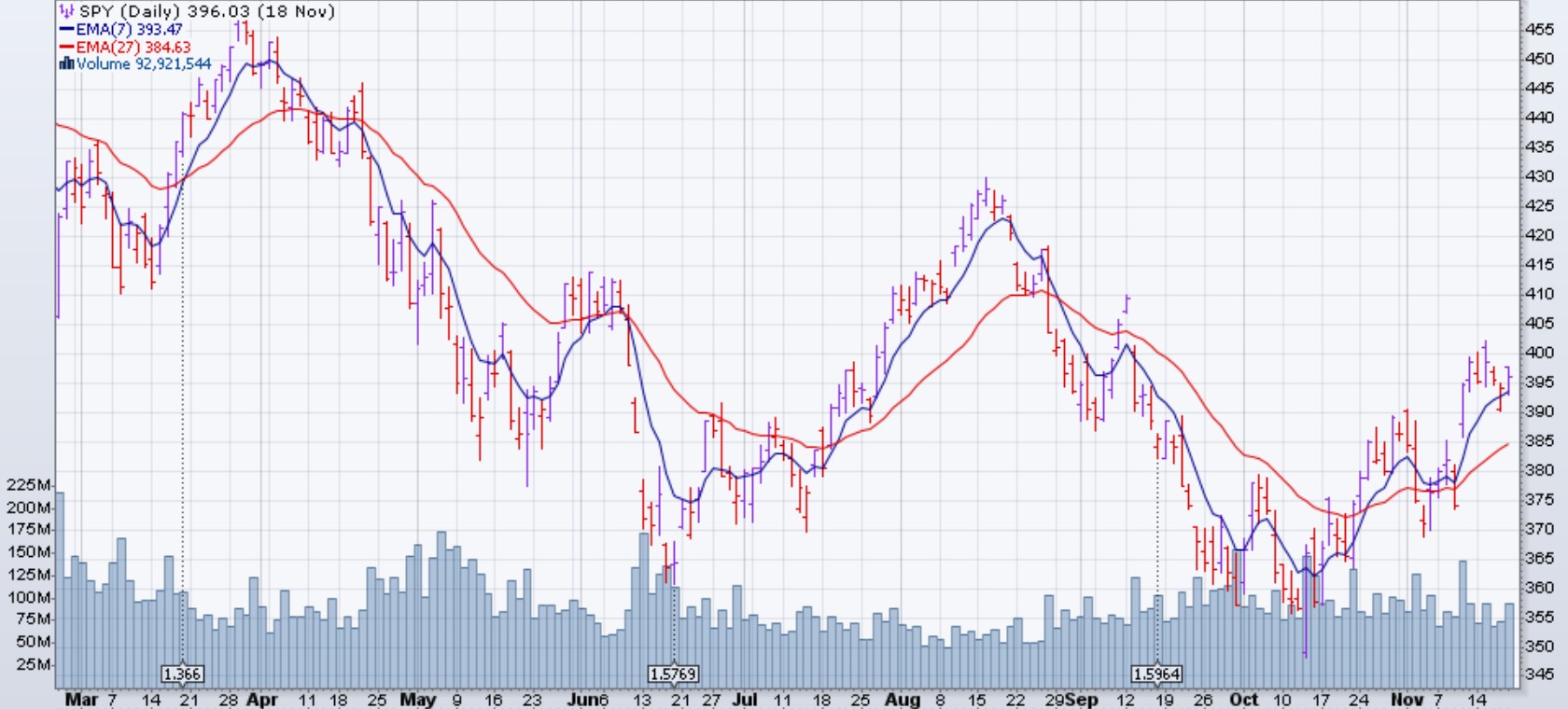Click the Volume bars icon in legend
Image resolution: width=1568 pixels, height=709 pixels.
(66, 63)
